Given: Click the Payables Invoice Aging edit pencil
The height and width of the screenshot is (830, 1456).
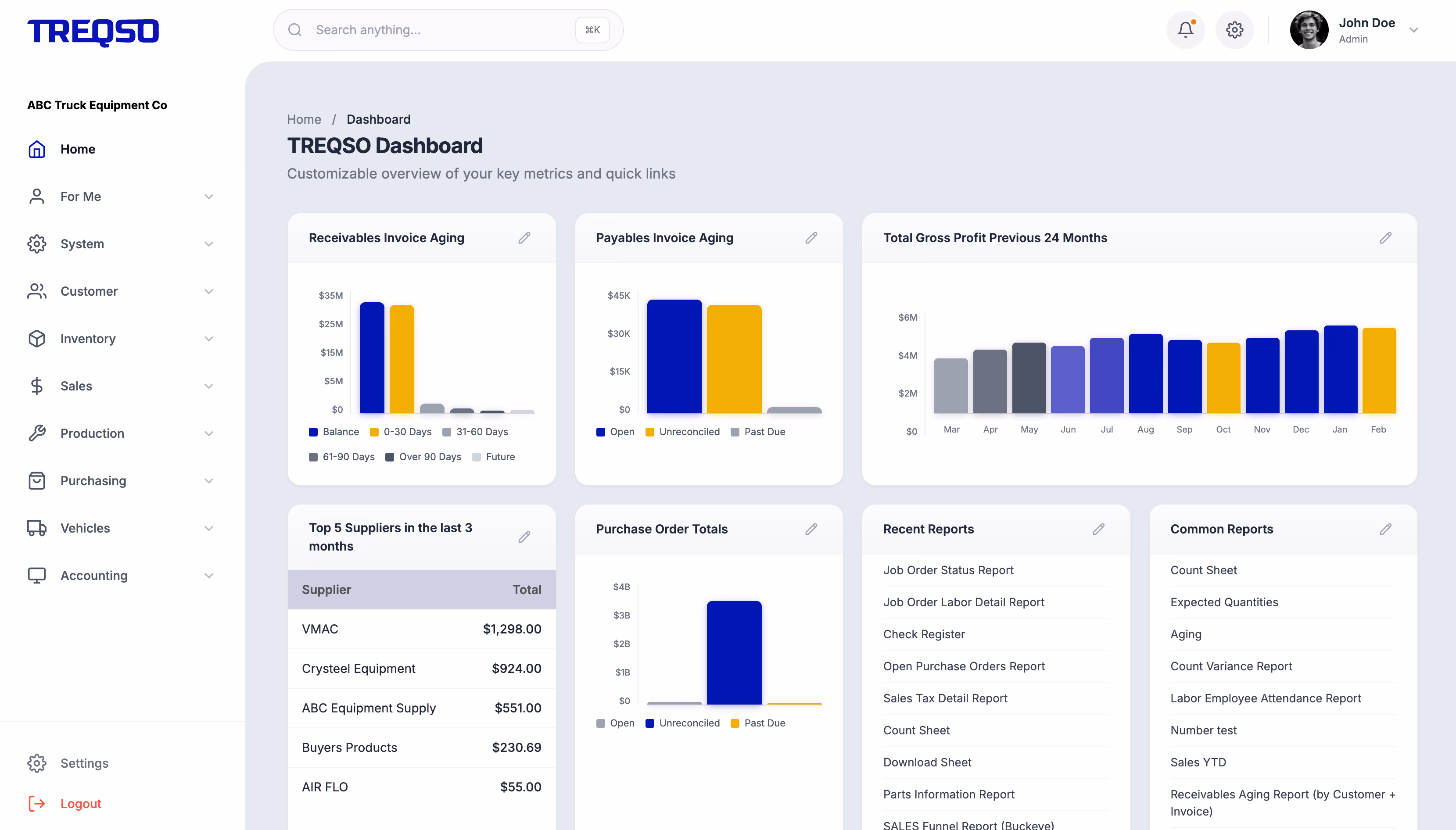Looking at the screenshot, I should 810,238.
